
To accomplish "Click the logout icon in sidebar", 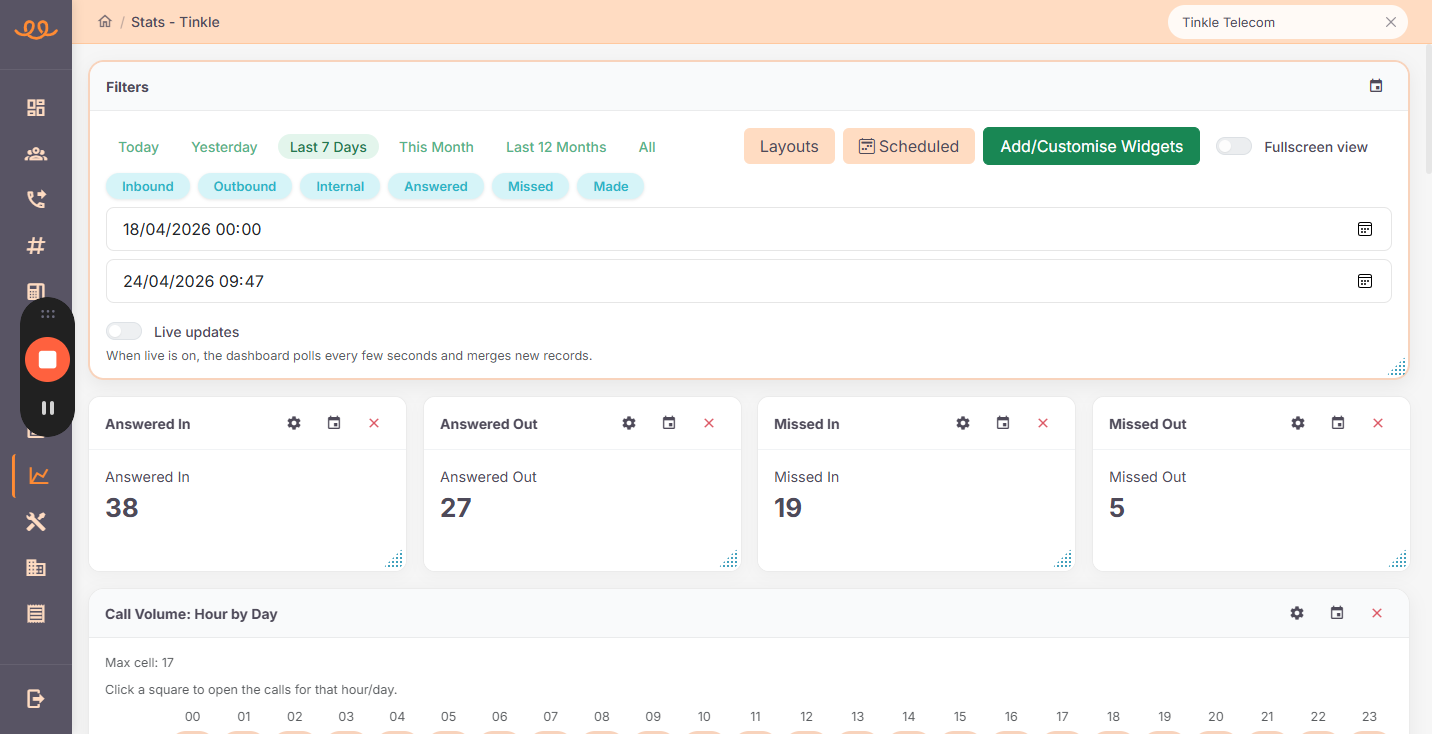I will coord(36,698).
